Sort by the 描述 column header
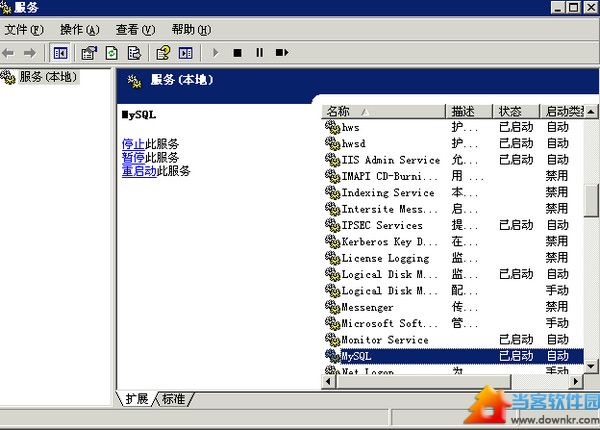Screen dimensions: 600x430 pyautogui.click(x=470, y=111)
